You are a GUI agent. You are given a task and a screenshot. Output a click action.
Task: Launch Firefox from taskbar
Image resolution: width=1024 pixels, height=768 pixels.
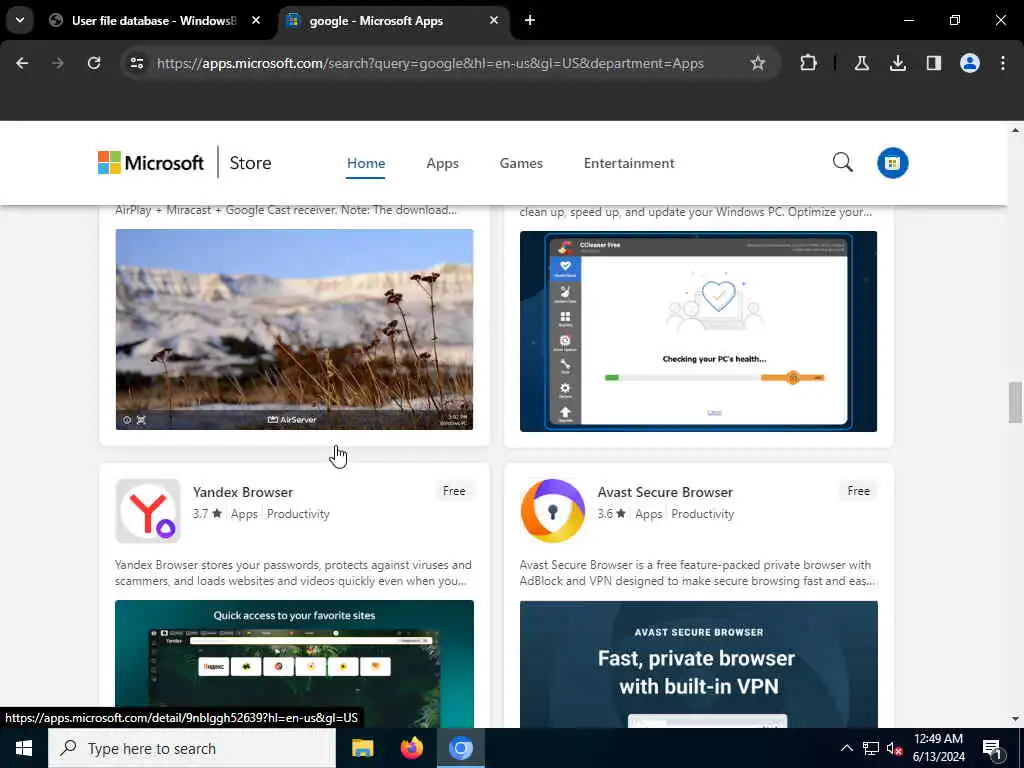coord(411,748)
